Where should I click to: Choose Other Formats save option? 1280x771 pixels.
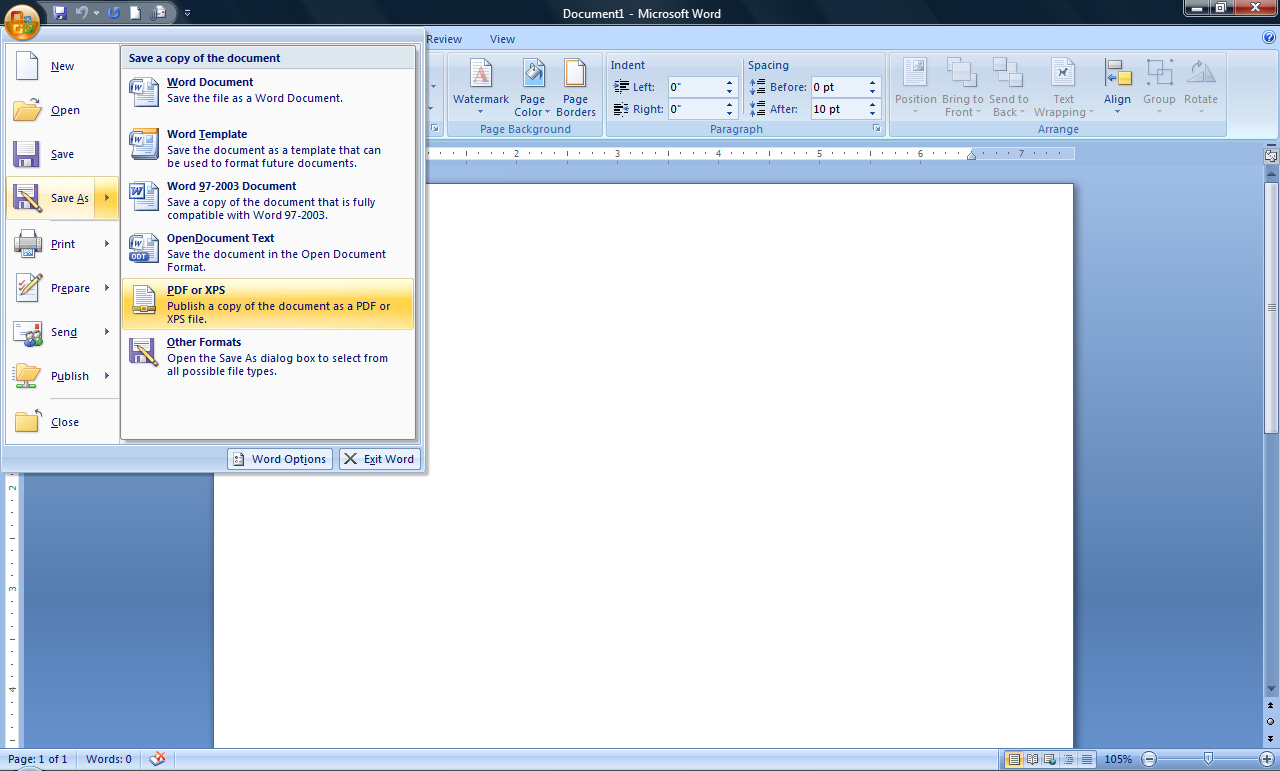click(x=268, y=356)
